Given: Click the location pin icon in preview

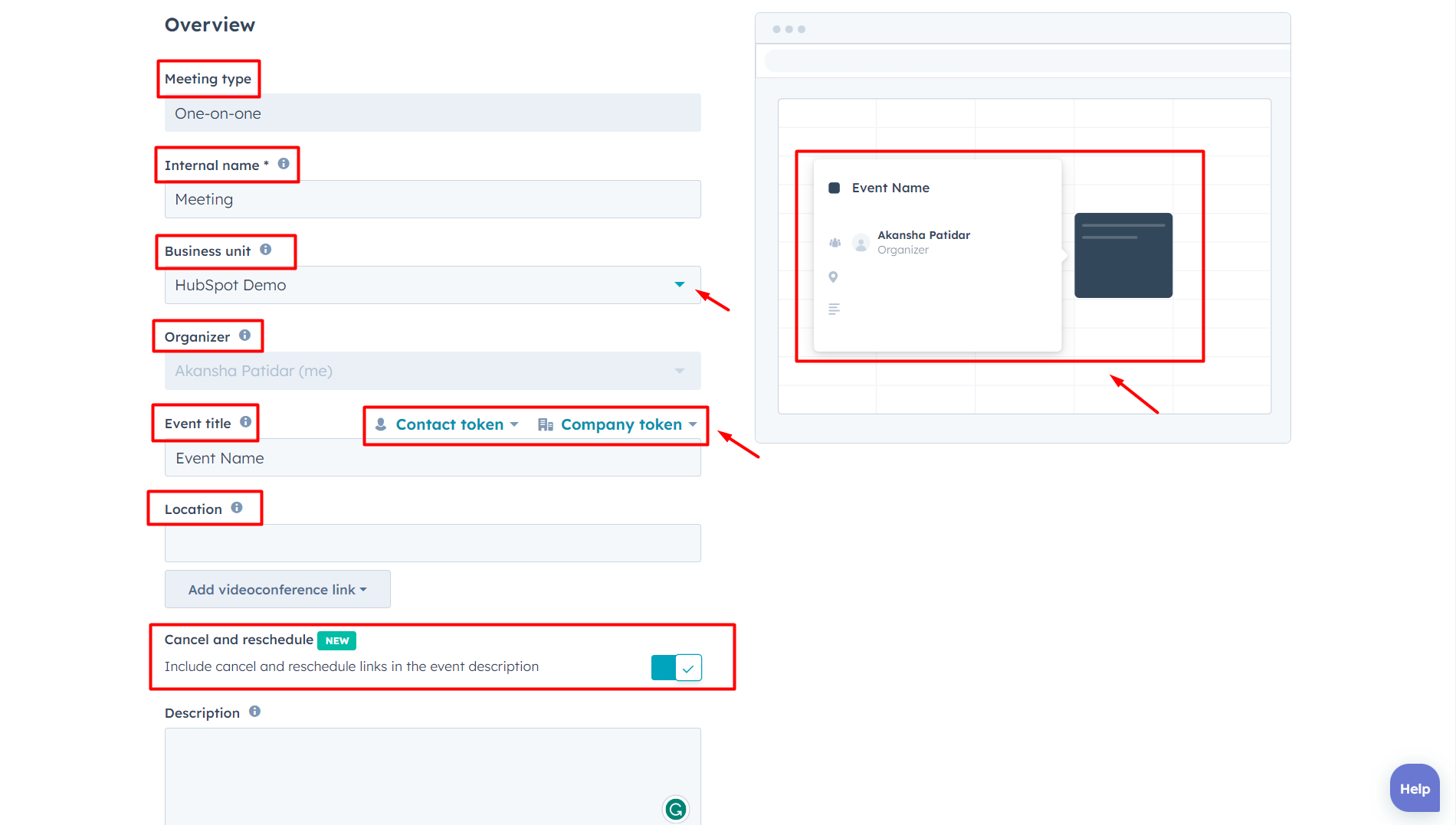Looking at the screenshot, I should point(833,277).
